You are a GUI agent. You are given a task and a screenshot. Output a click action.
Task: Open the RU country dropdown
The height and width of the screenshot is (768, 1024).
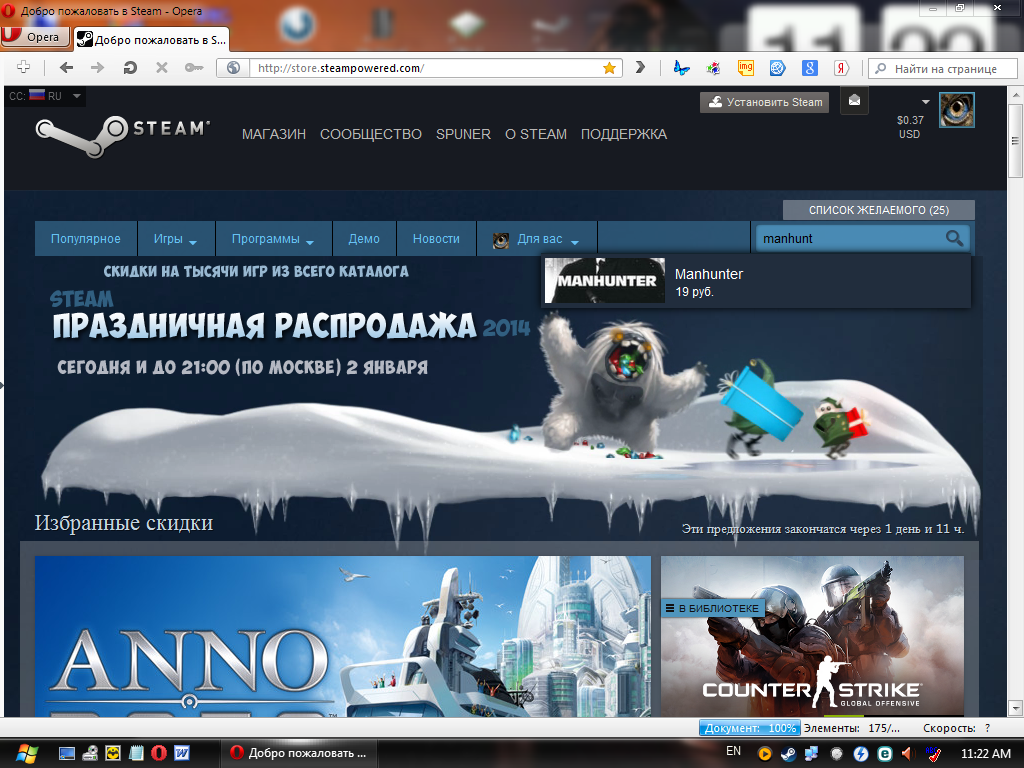coord(45,96)
